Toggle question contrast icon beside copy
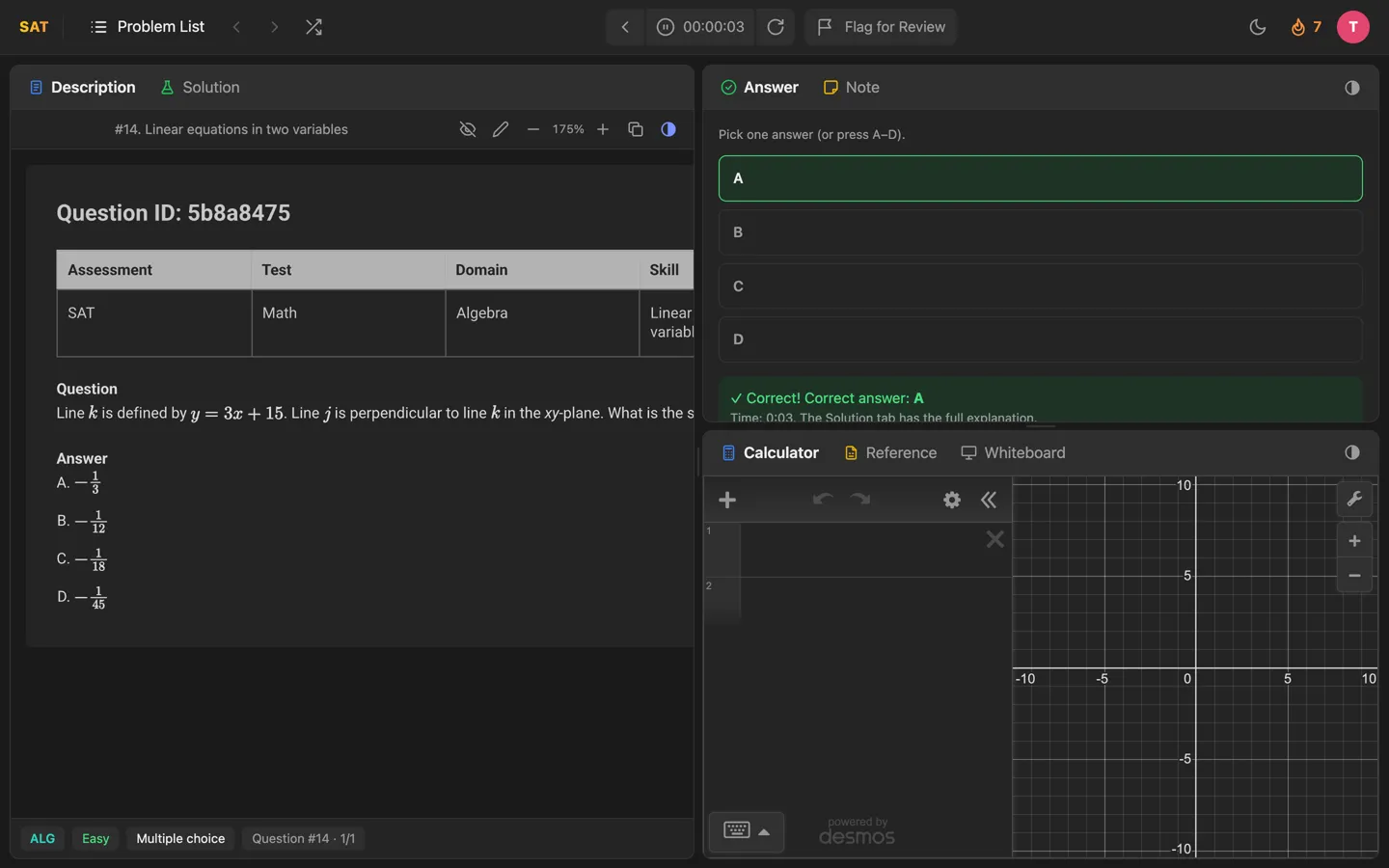 [x=668, y=129]
